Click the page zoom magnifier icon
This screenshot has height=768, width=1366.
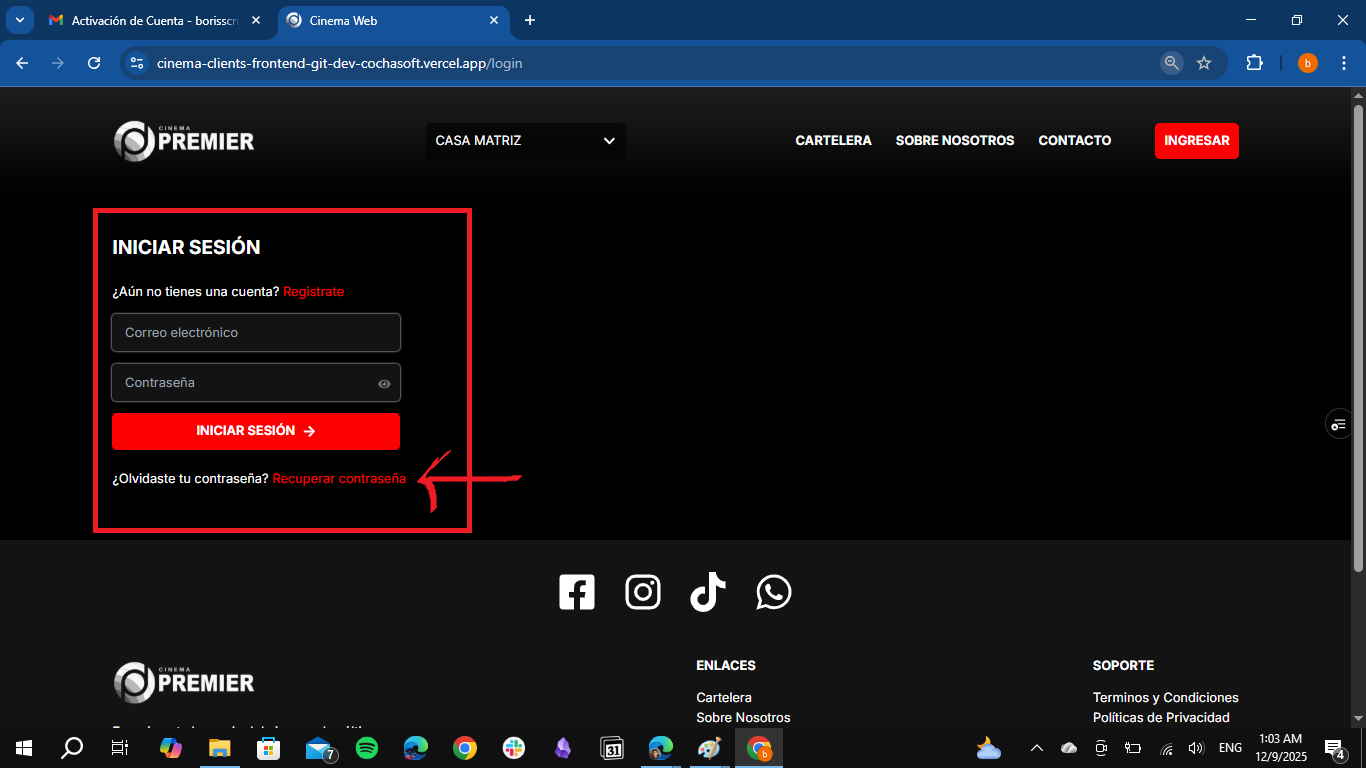tap(1171, 63)
